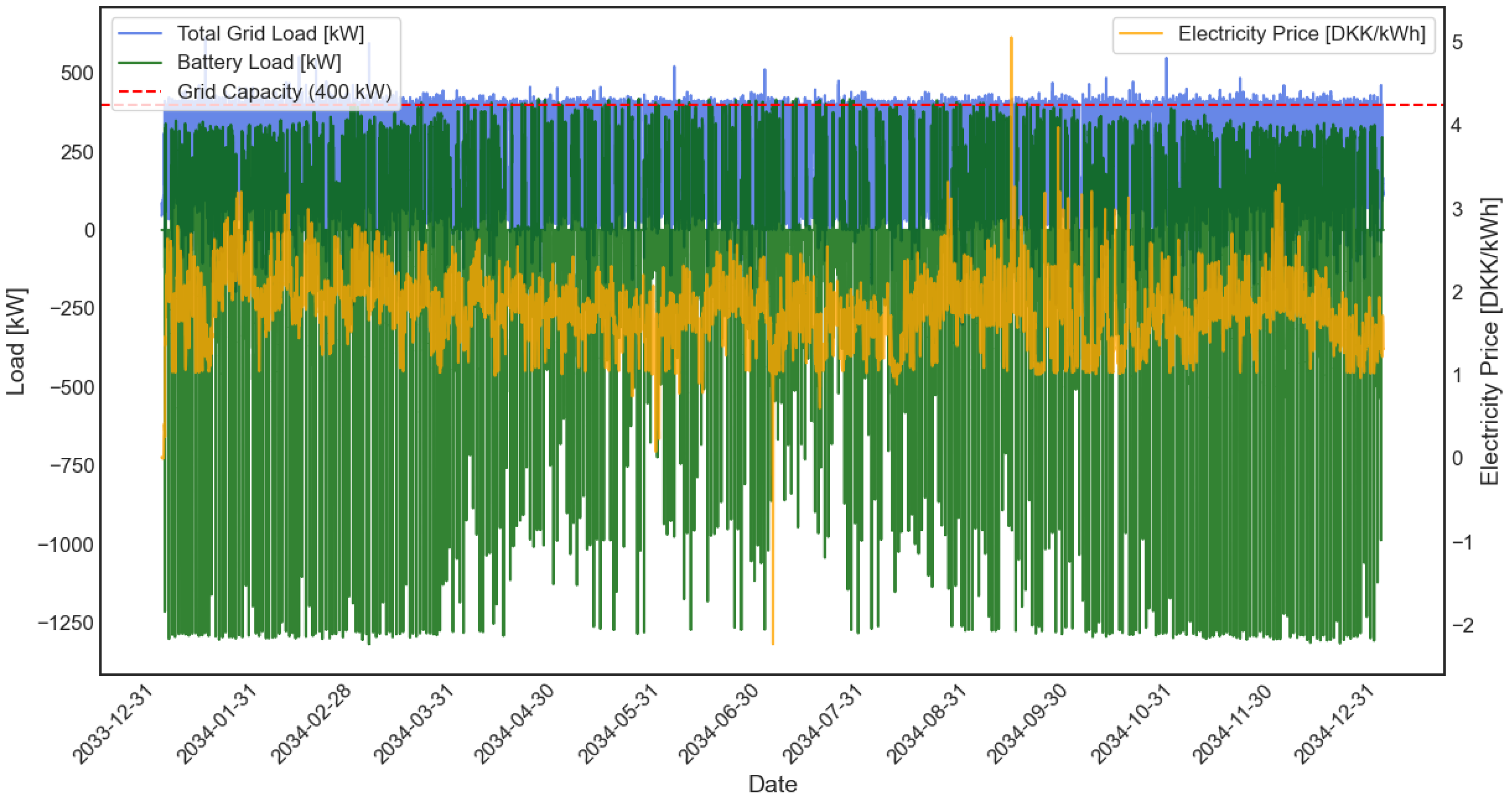Click the orange line swatch in legend
Screen dimensions: 1512x802
coord(1140,34)
